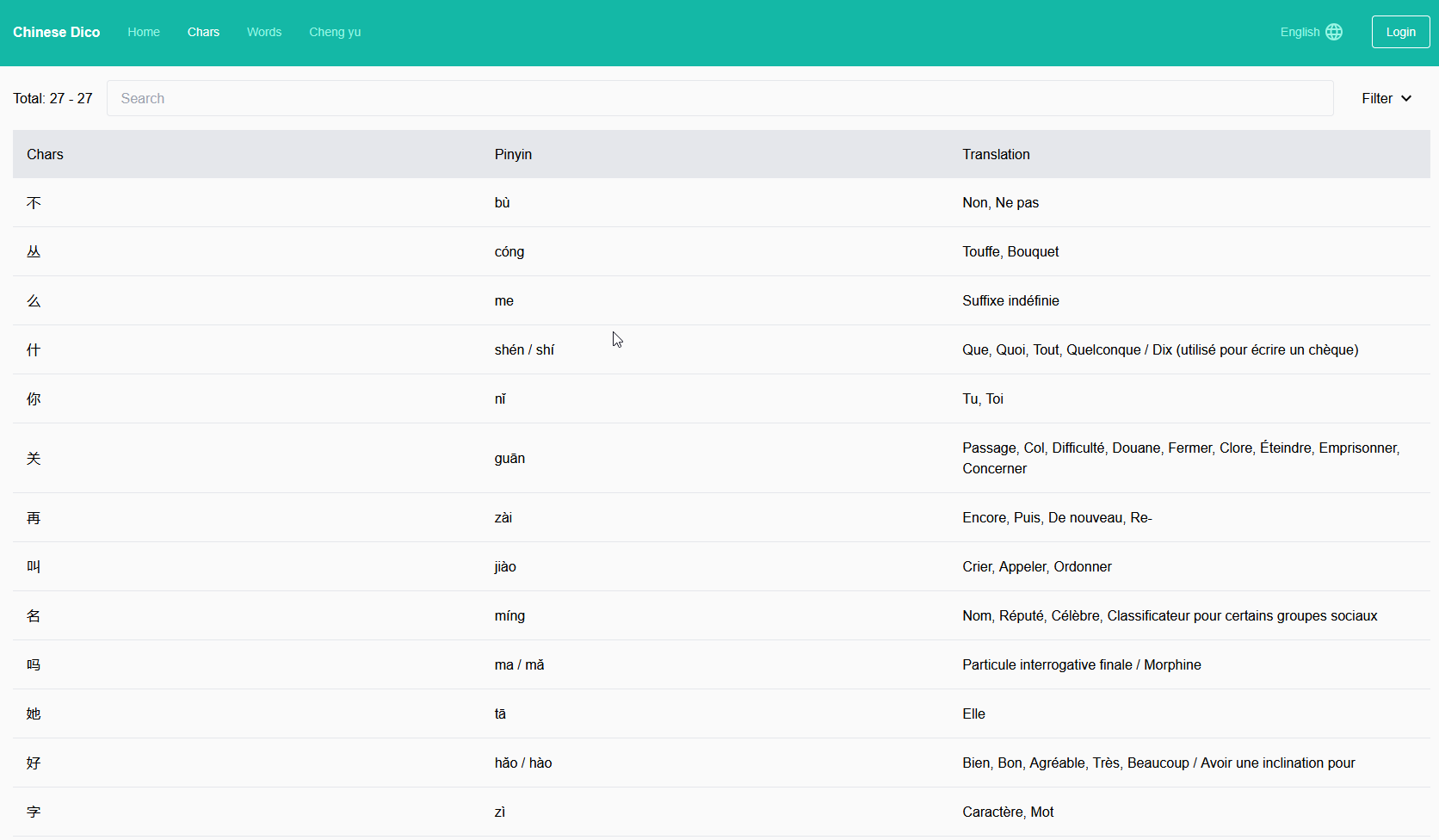Screen dimensions: 1439x840
Task: Expand the Filter dropdown chevron
Action: pos(1406,98)
